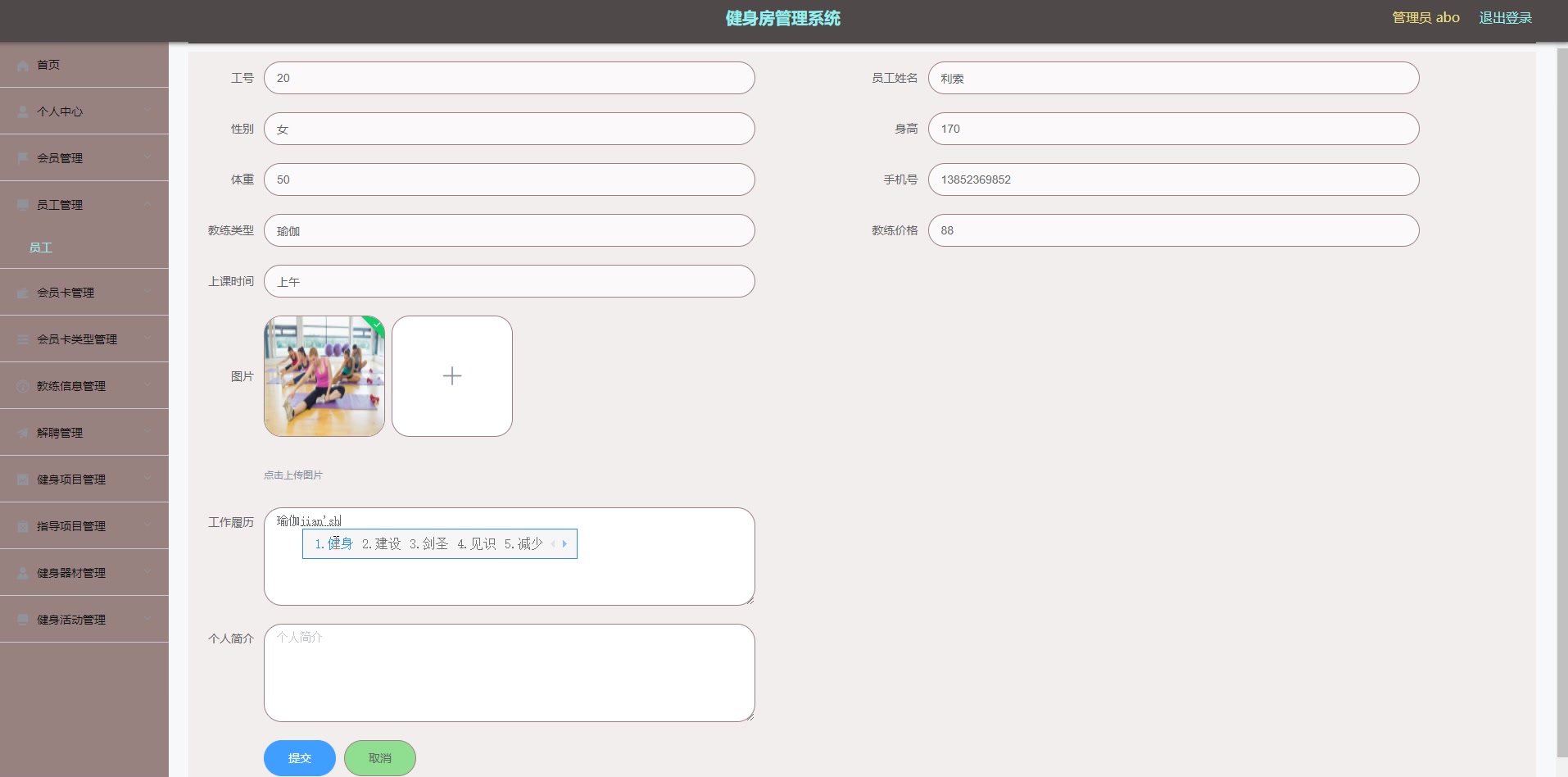1568x777 pixels.
Task: Click the flag icon beside 会员管理
Action: [x=22, y=157]
